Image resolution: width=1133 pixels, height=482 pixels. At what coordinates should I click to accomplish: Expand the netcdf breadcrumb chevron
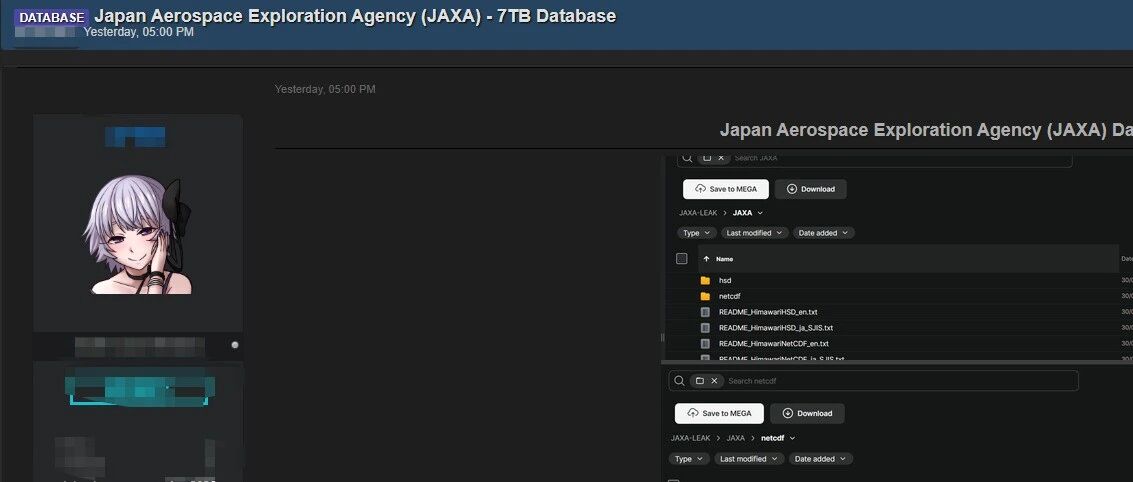tap(792, 438)
